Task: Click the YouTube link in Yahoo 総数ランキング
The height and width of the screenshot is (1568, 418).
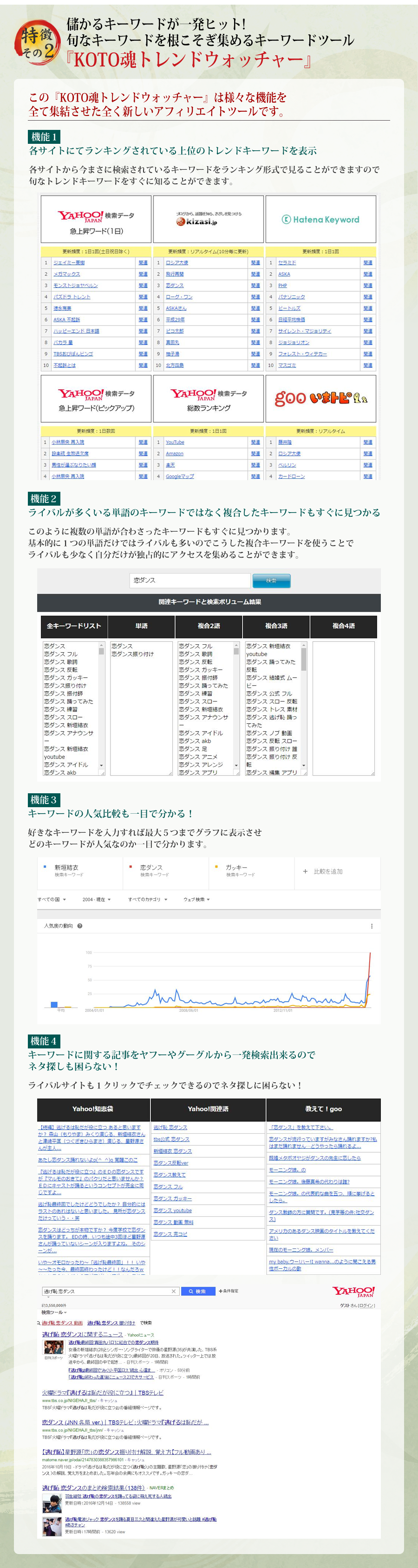Action: (175, 442)
